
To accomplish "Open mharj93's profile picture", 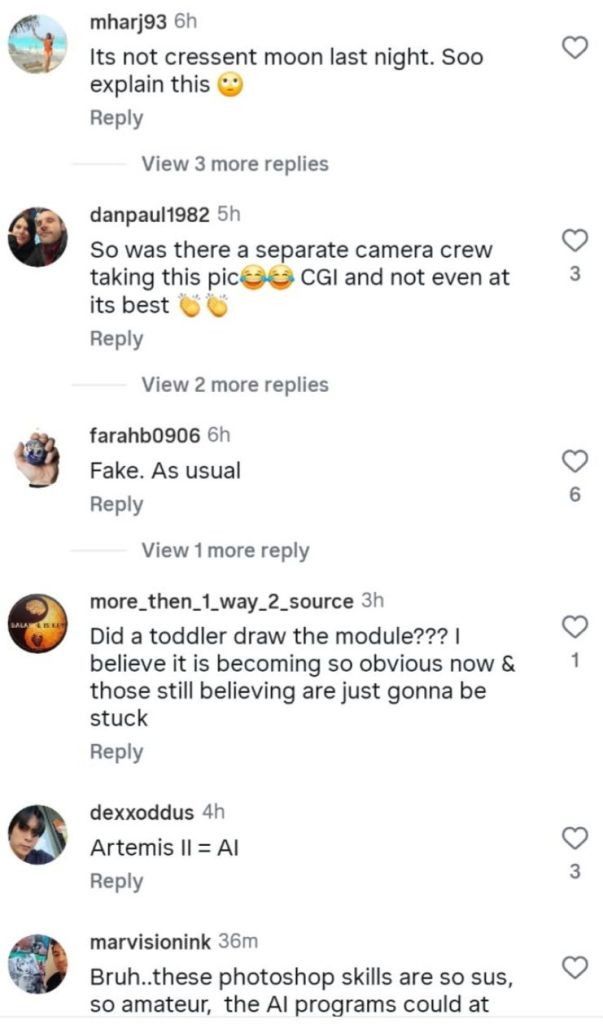I will click(38, 43).
